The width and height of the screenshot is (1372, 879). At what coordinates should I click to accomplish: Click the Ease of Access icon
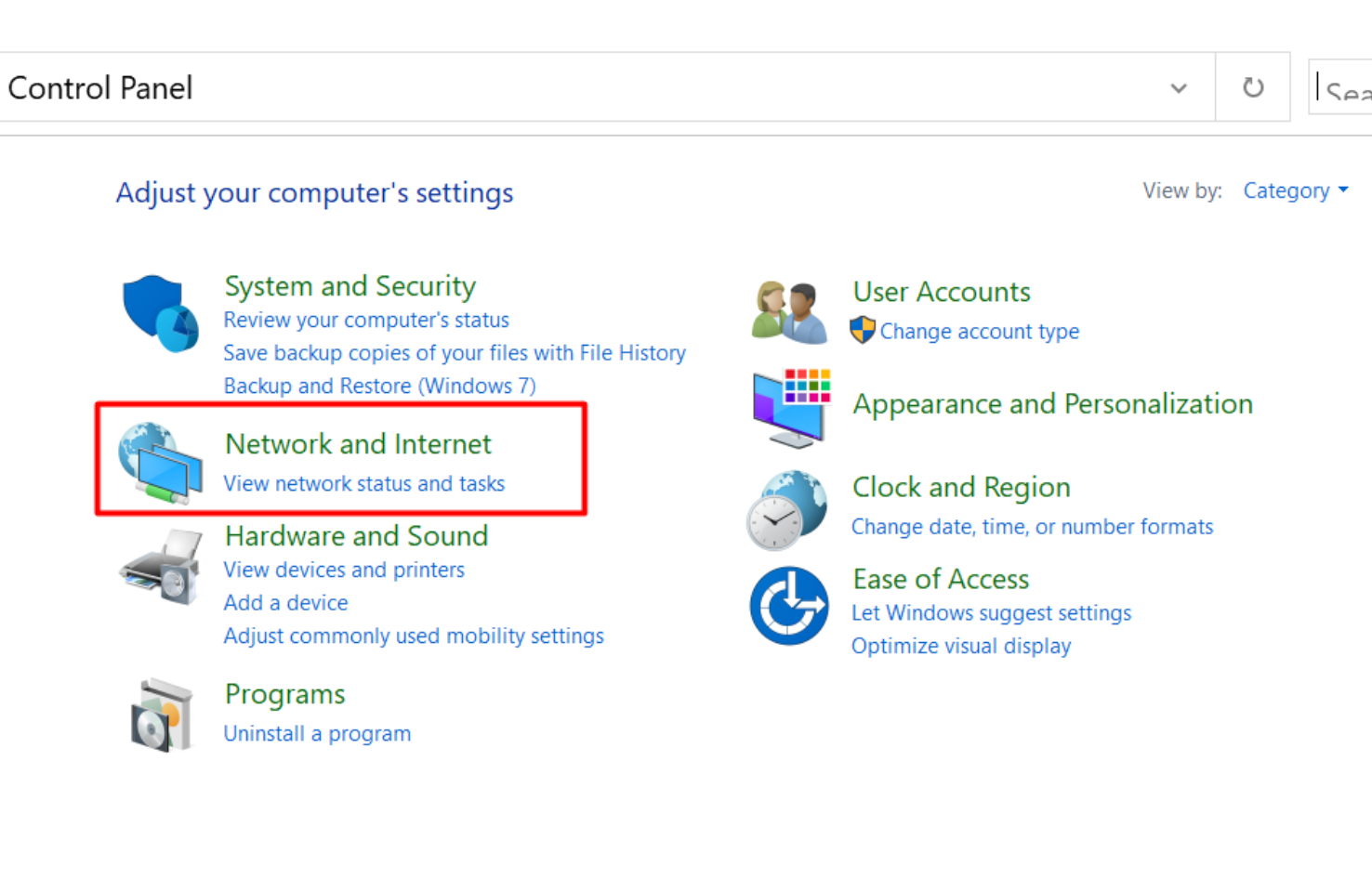click(x=789, y=607)
